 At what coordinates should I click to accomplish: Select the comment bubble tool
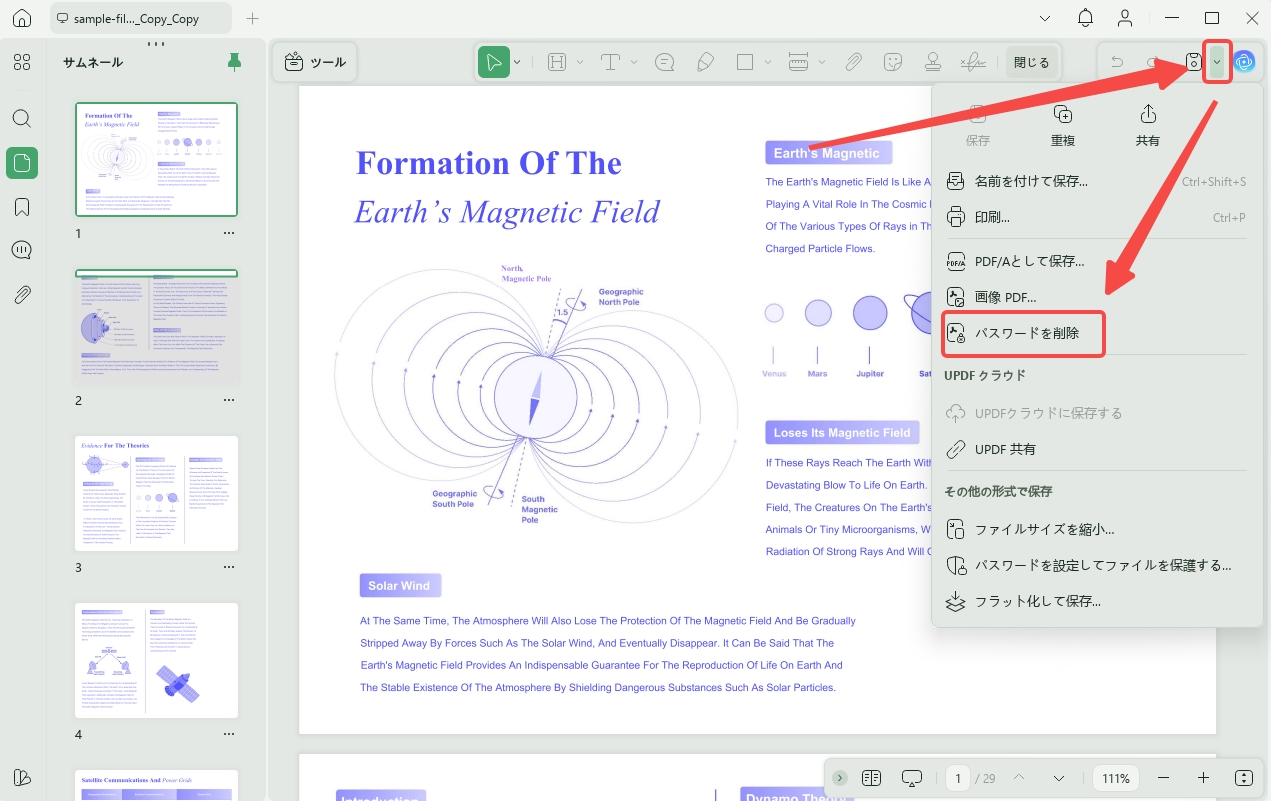point(664,62)
